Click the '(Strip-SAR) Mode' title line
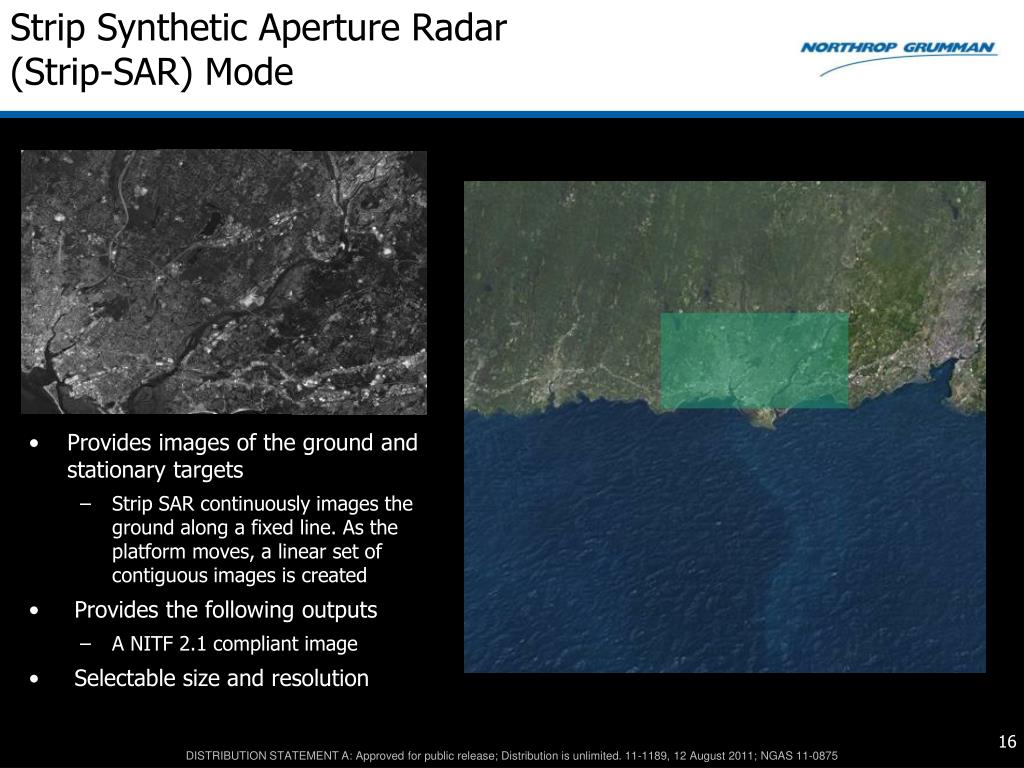The image size is (1024, 768). pos(152,72)
